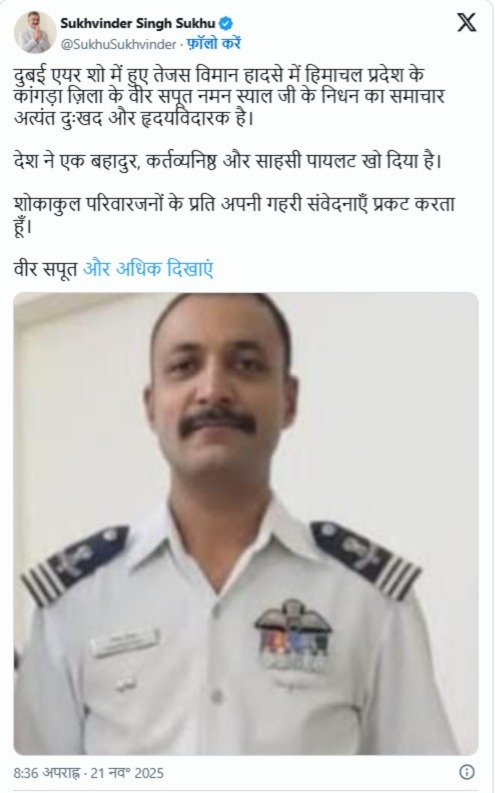The image size is (495, 793).
Task: Open the attached uniformed officer photo
Action: [246, 524]
